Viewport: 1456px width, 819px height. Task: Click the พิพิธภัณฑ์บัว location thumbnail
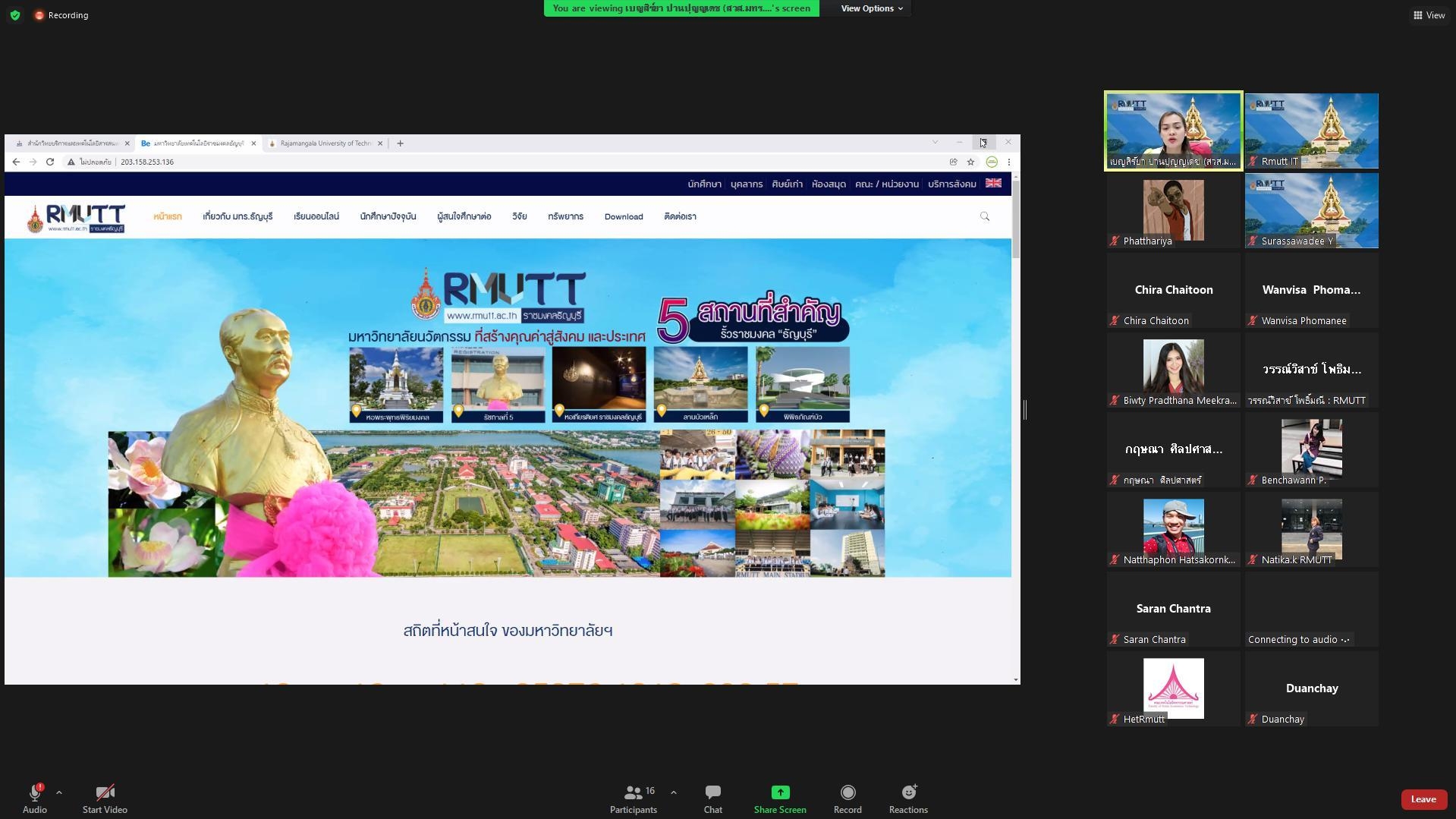click(803, 384)
